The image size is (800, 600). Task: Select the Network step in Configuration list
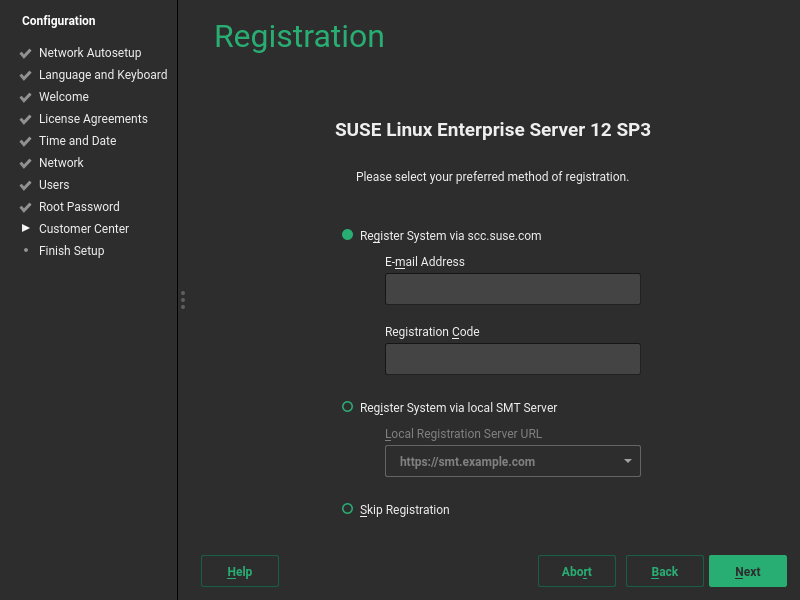pos(61,163)
